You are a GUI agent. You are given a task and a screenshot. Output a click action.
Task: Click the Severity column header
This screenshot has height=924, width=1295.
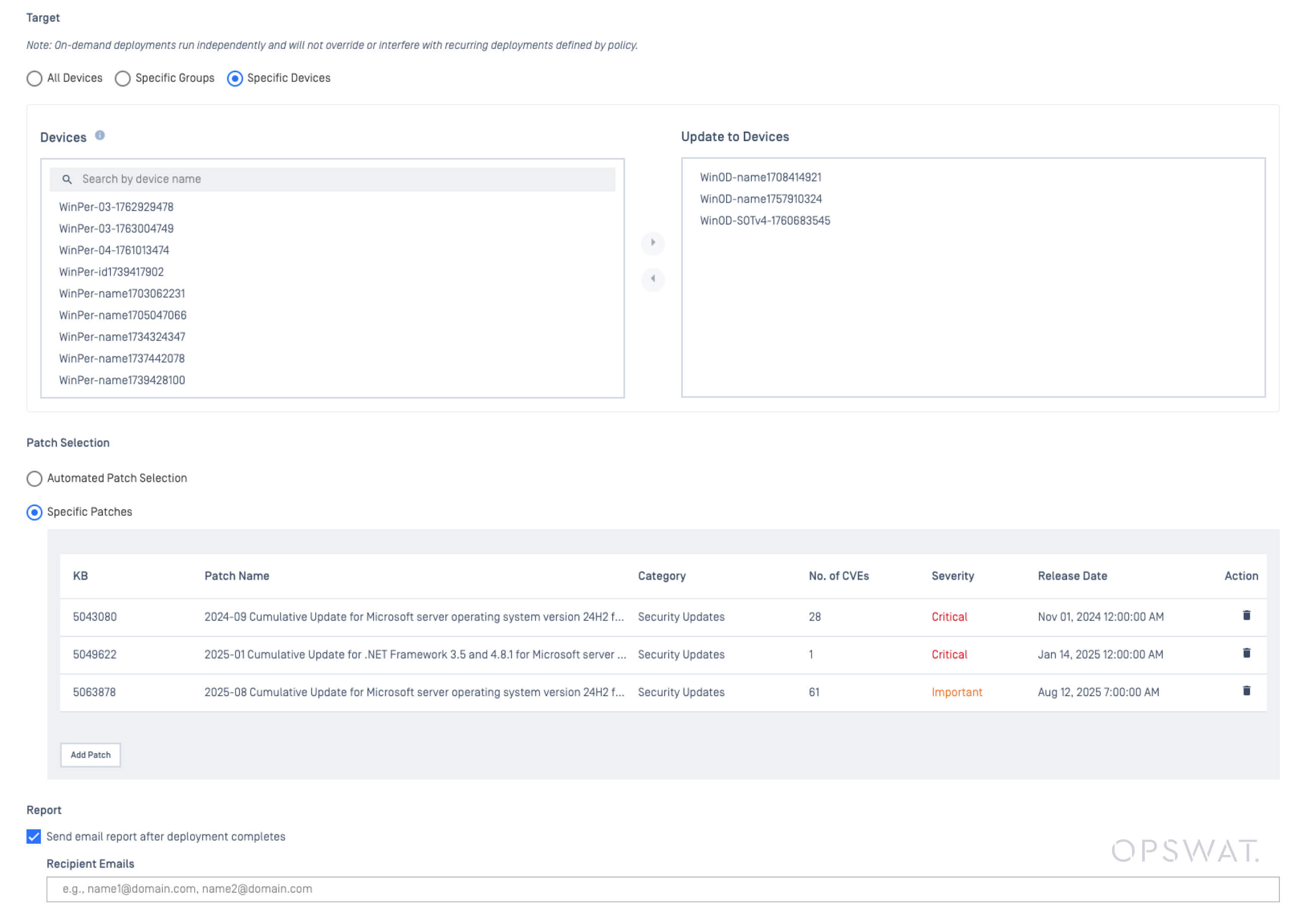tap(952, 576)
